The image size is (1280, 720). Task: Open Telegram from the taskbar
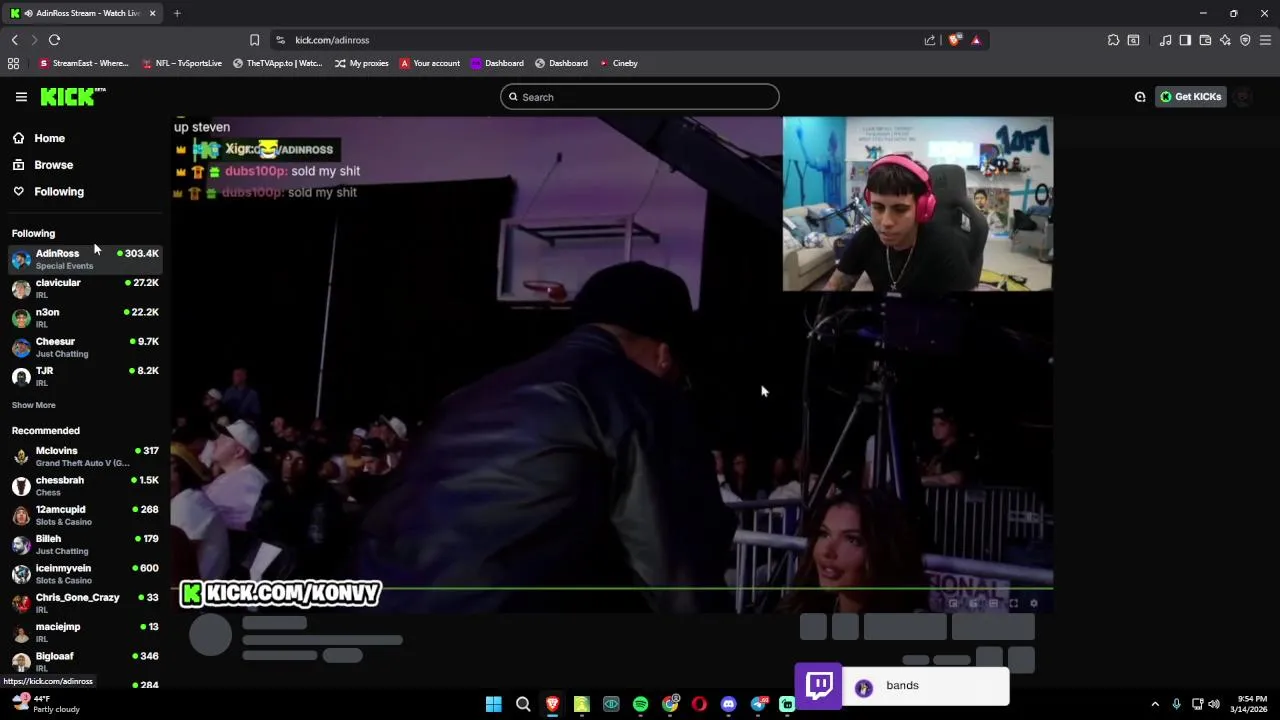point(758,704)
